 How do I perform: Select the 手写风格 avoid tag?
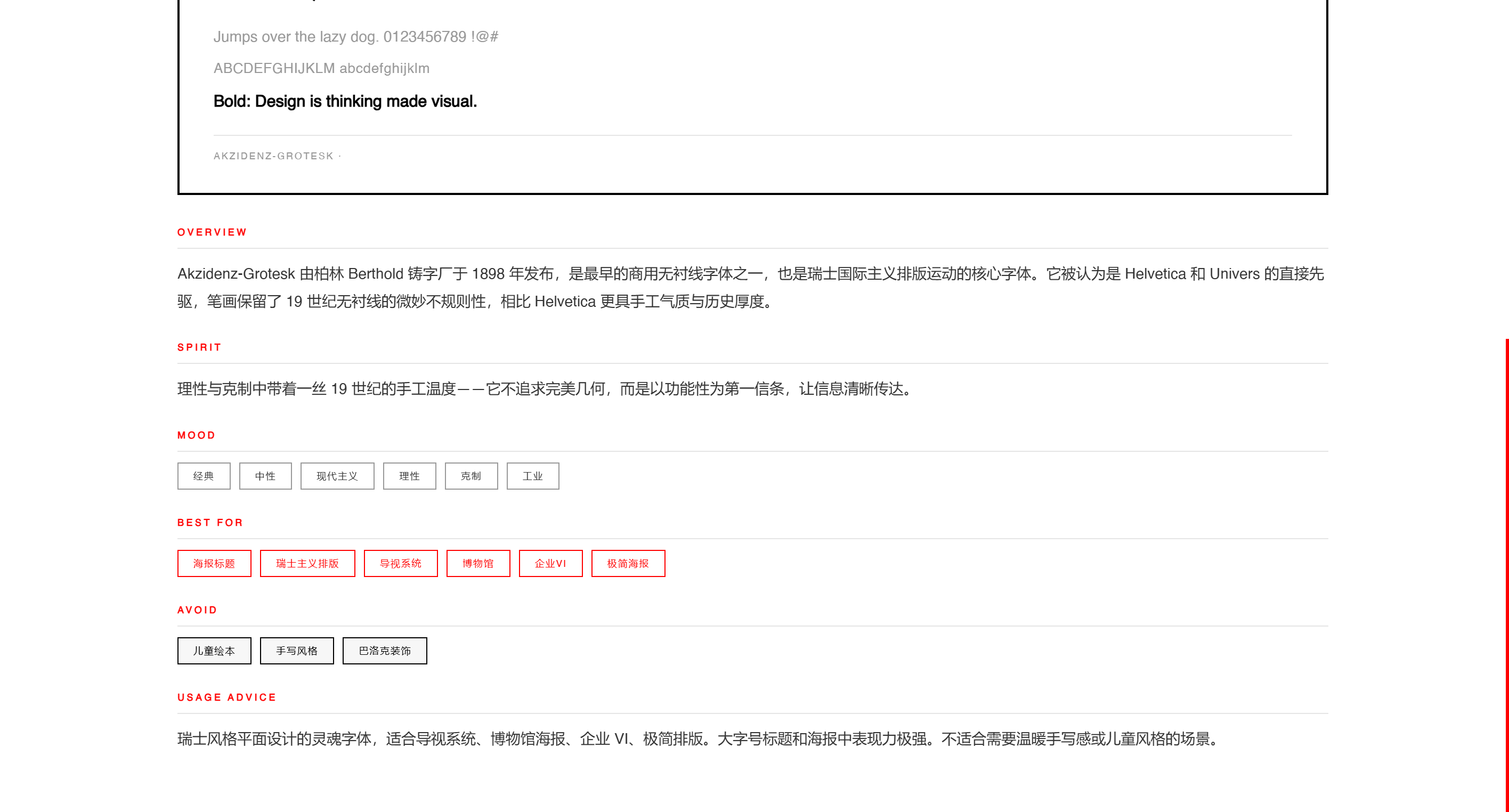click(x=296, y=651)
